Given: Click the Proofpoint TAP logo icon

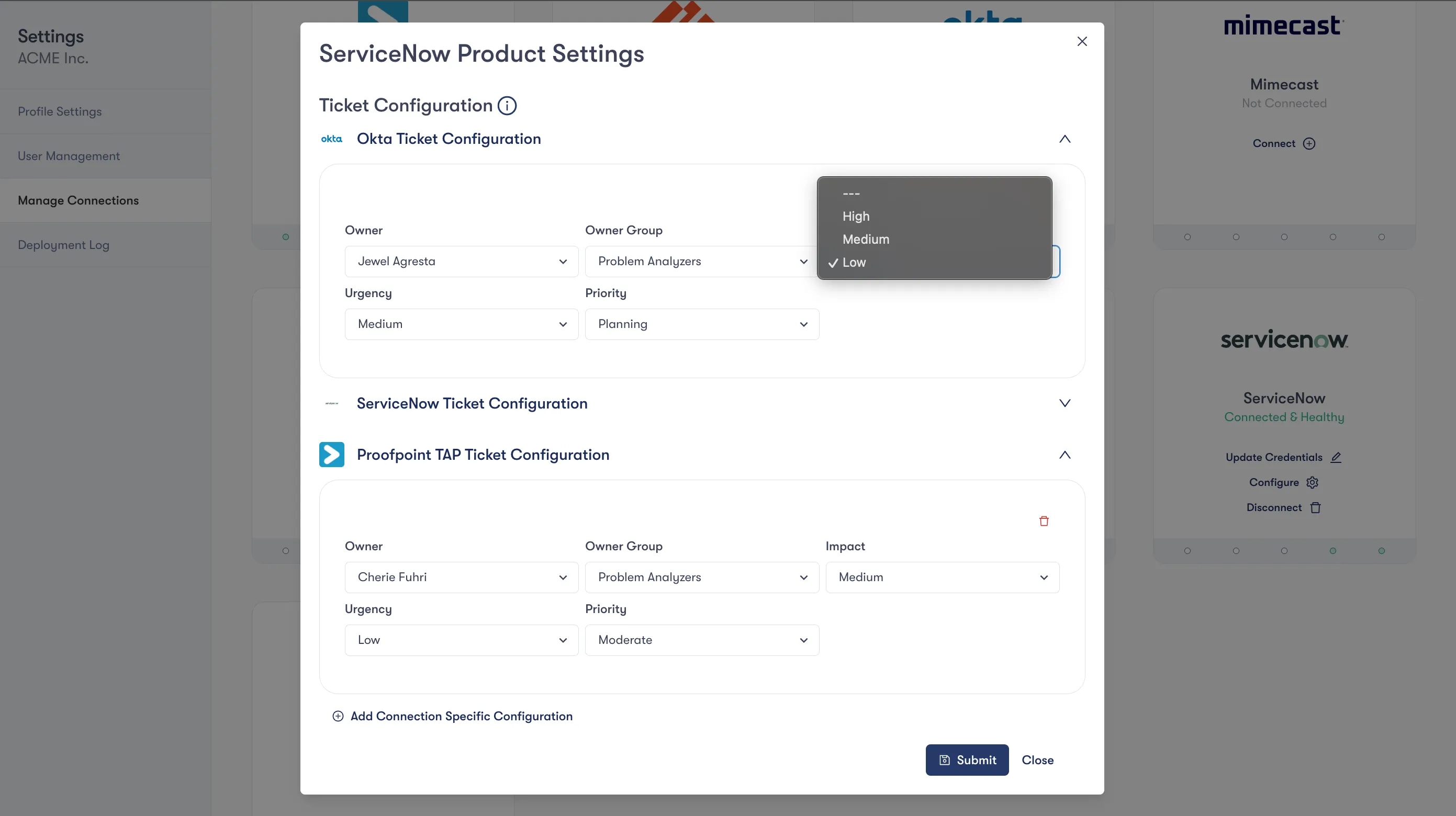Looking at the screenshot, I should coord(331,455).
